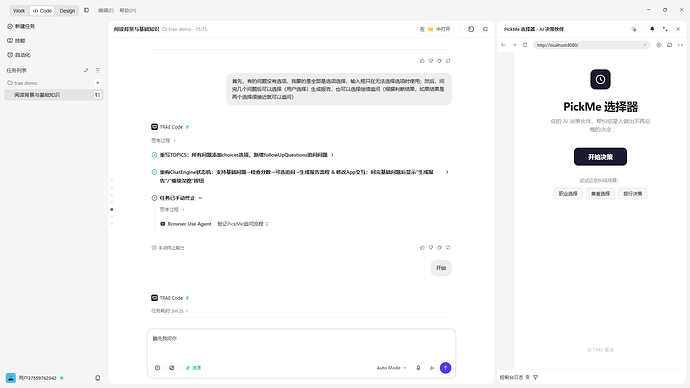Click bell icon in preview panel header

pyautogui.click(x=652, y=29)
